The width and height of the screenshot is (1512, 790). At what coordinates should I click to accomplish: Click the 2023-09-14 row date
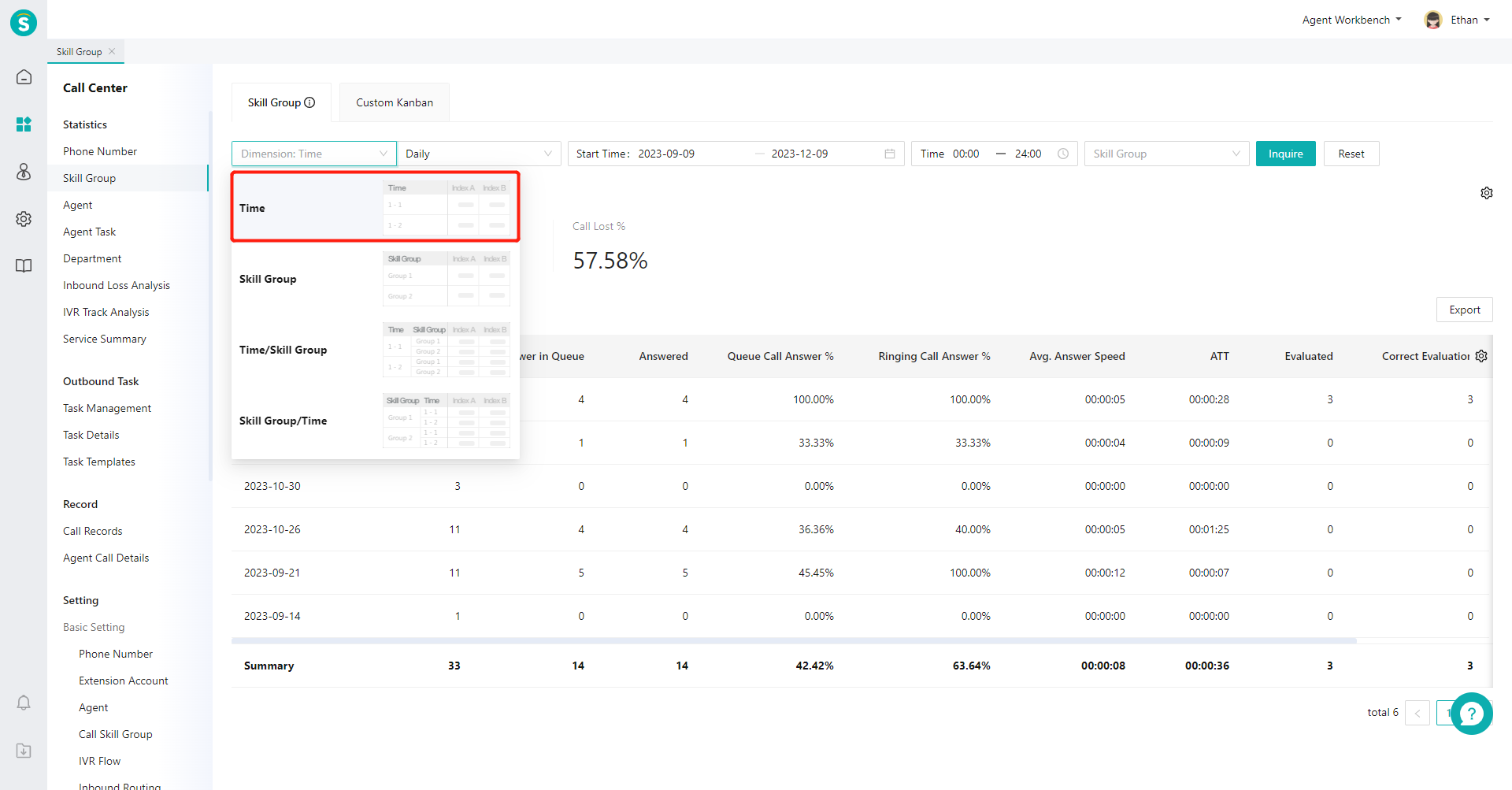[272, 616]
